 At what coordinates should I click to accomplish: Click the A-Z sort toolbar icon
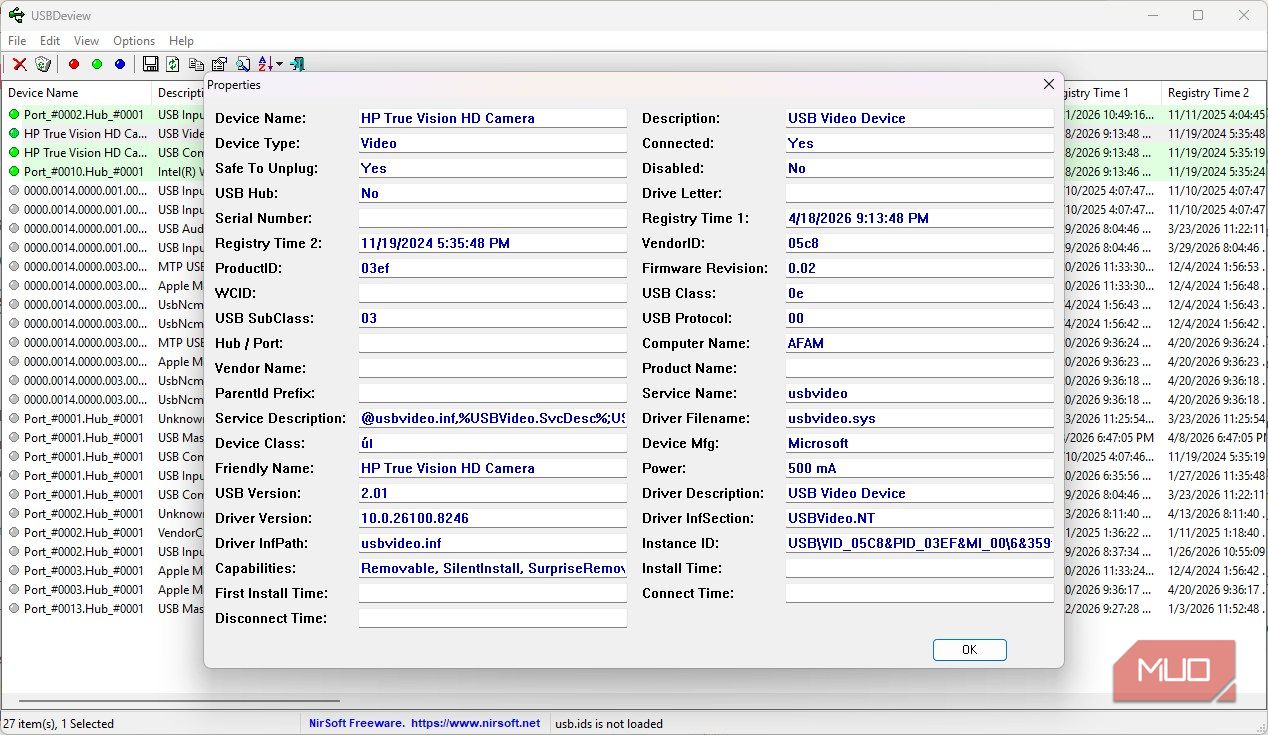click(265, 64)
